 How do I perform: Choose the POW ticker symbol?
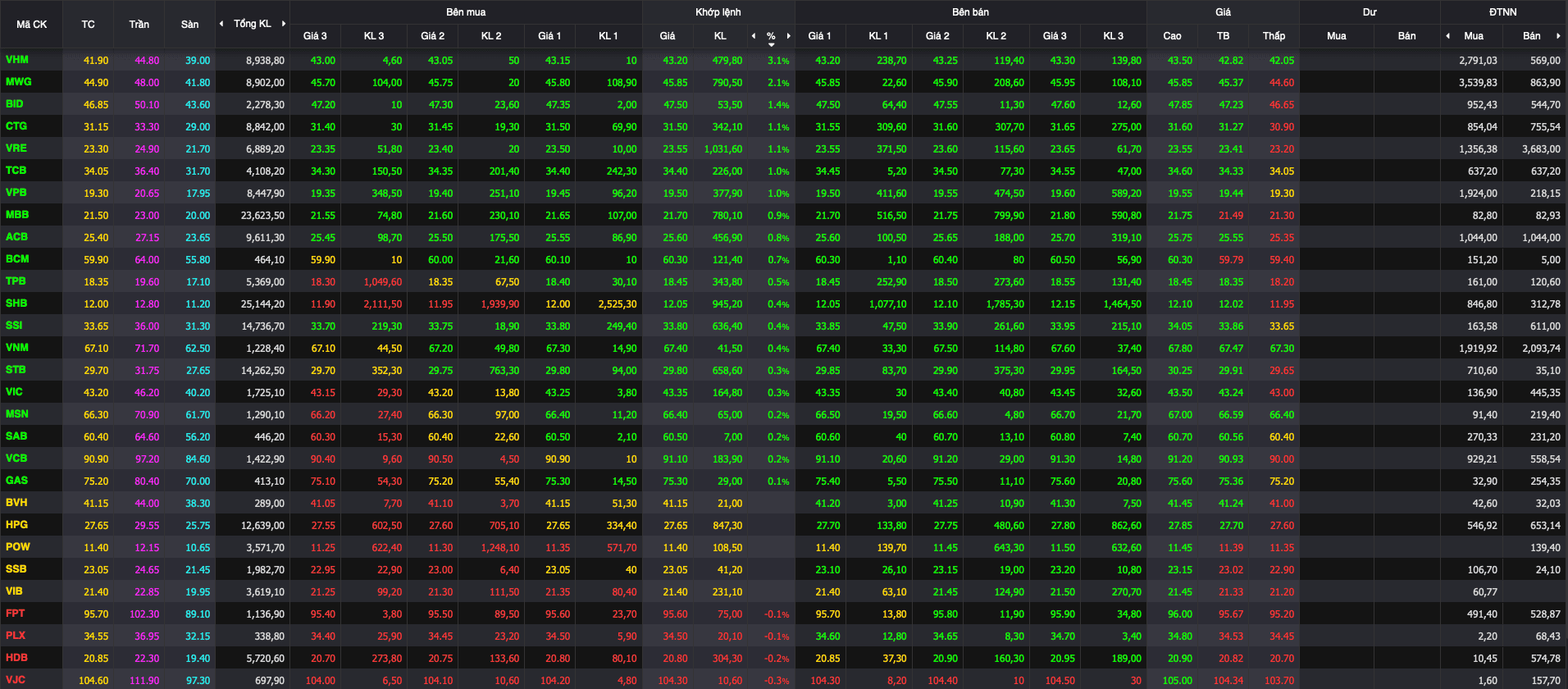coord(18,547)
